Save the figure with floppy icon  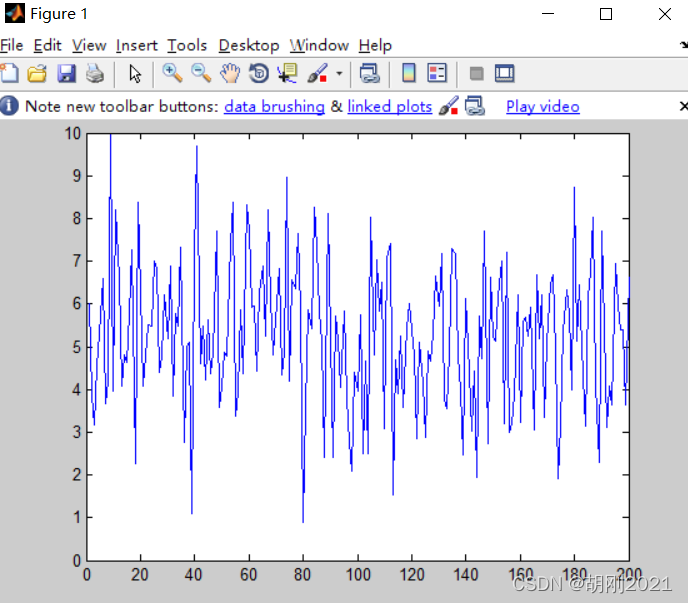66,73
